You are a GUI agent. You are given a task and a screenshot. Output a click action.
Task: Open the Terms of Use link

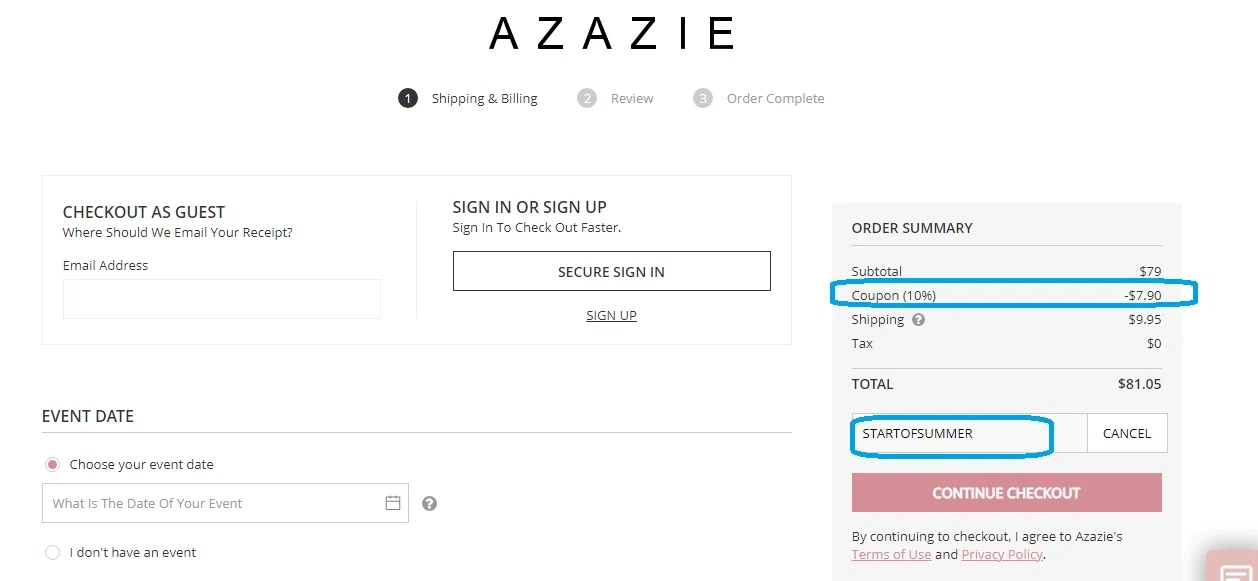coord(891,554)
